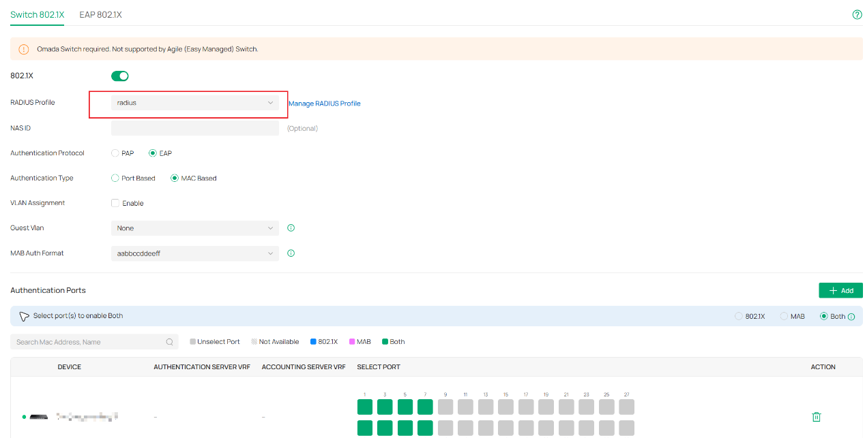Click the search magnifier icon
This screenshot has height=438, width=865.
click(169, 342)
